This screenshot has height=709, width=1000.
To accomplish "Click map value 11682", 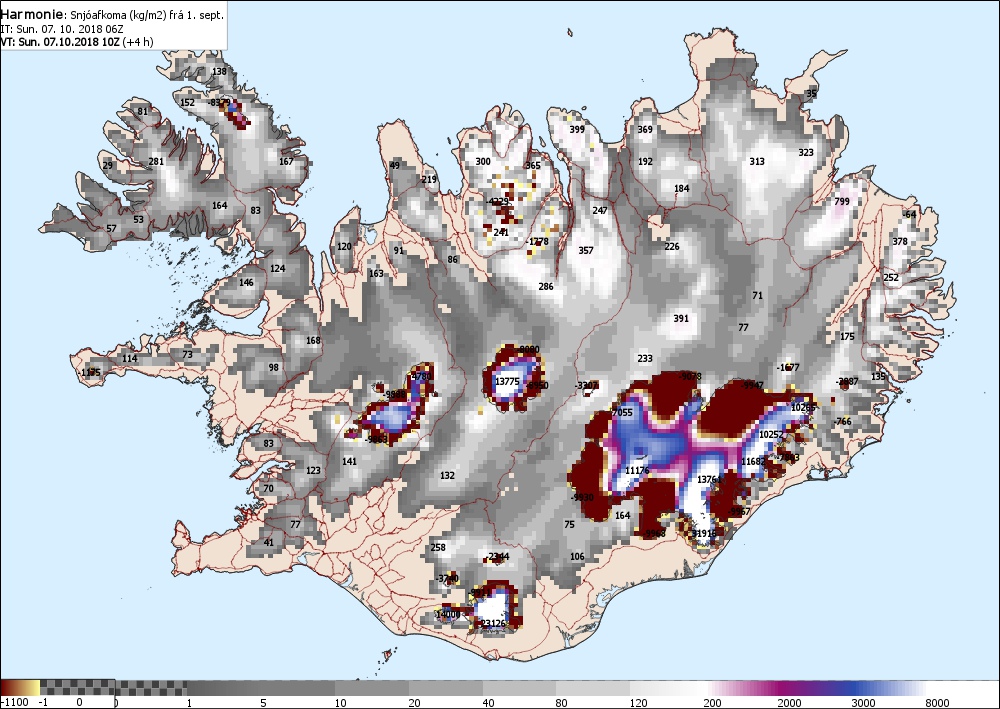I will click(x=753, y=462).
